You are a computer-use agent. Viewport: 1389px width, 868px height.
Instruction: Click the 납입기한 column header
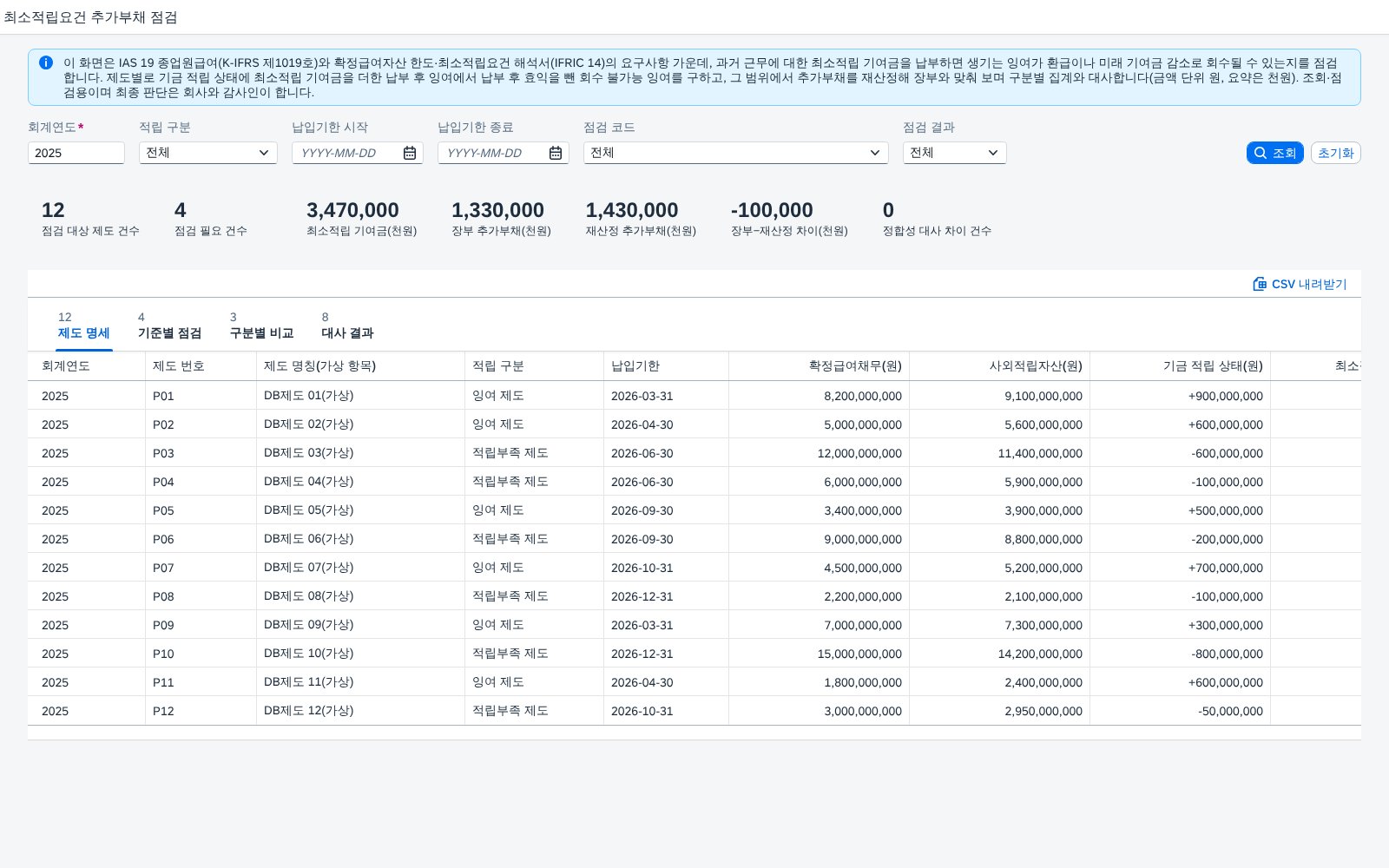666,366
